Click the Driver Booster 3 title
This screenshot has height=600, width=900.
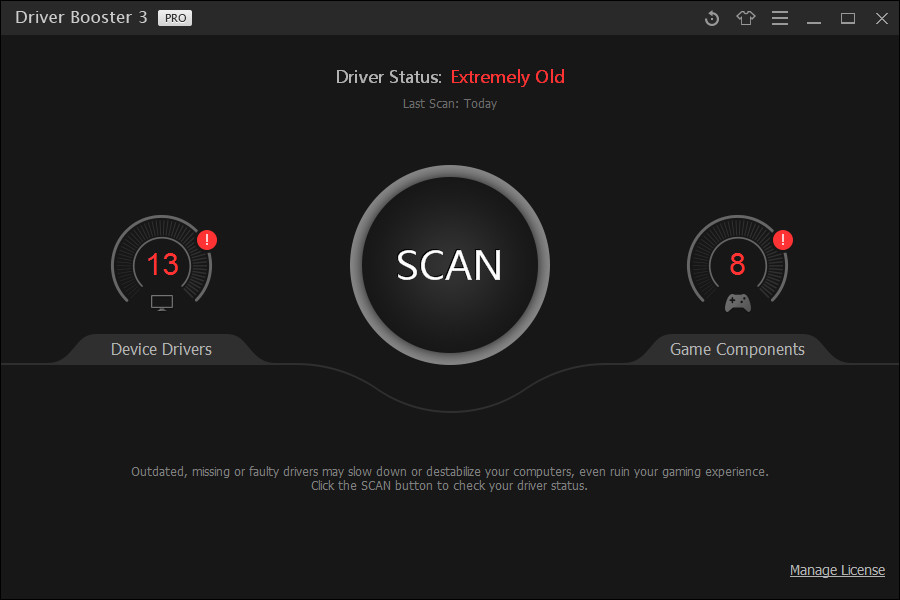[x=80, y=17]
